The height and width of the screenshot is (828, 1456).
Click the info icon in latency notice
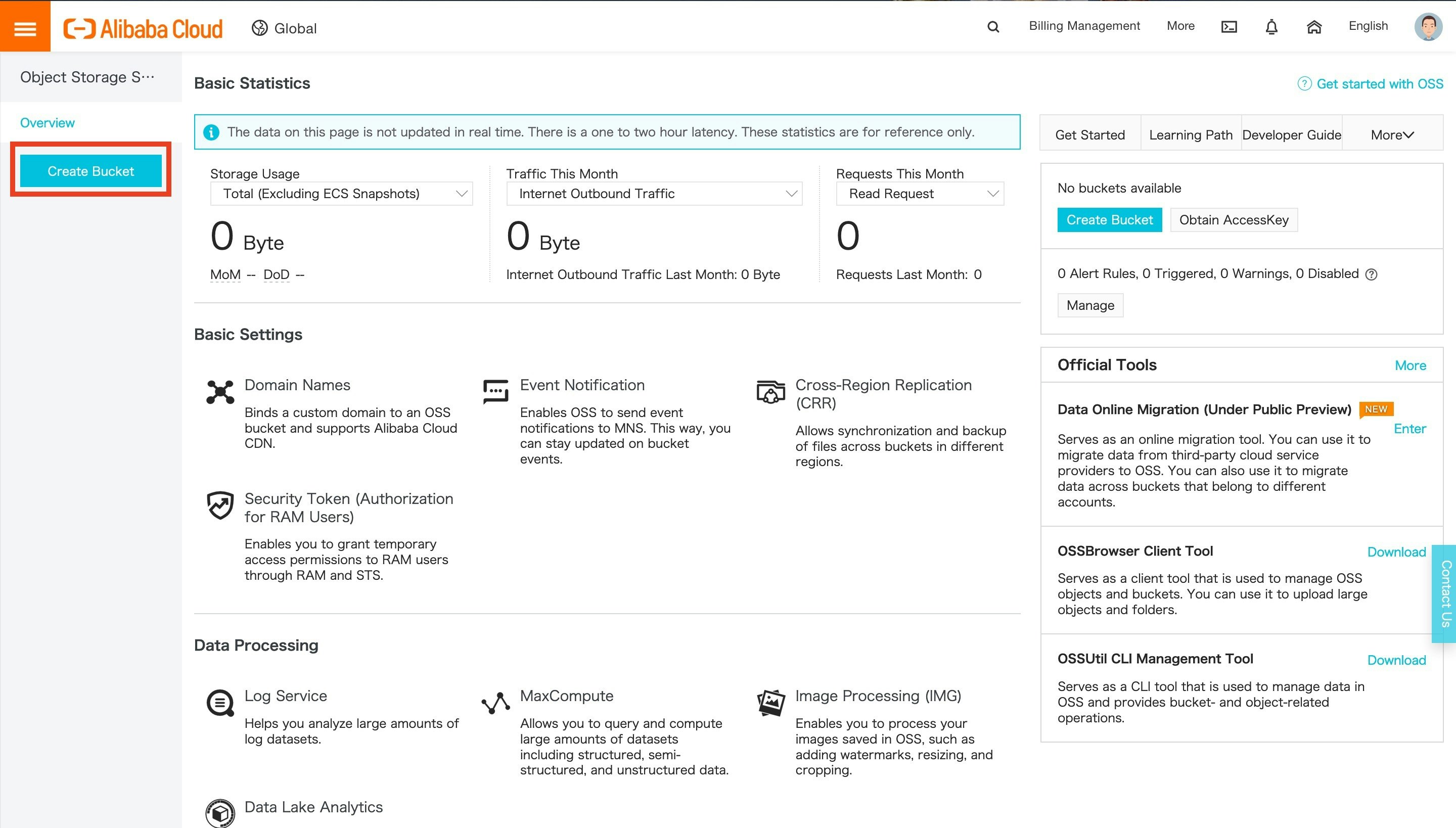click(211, 132)
